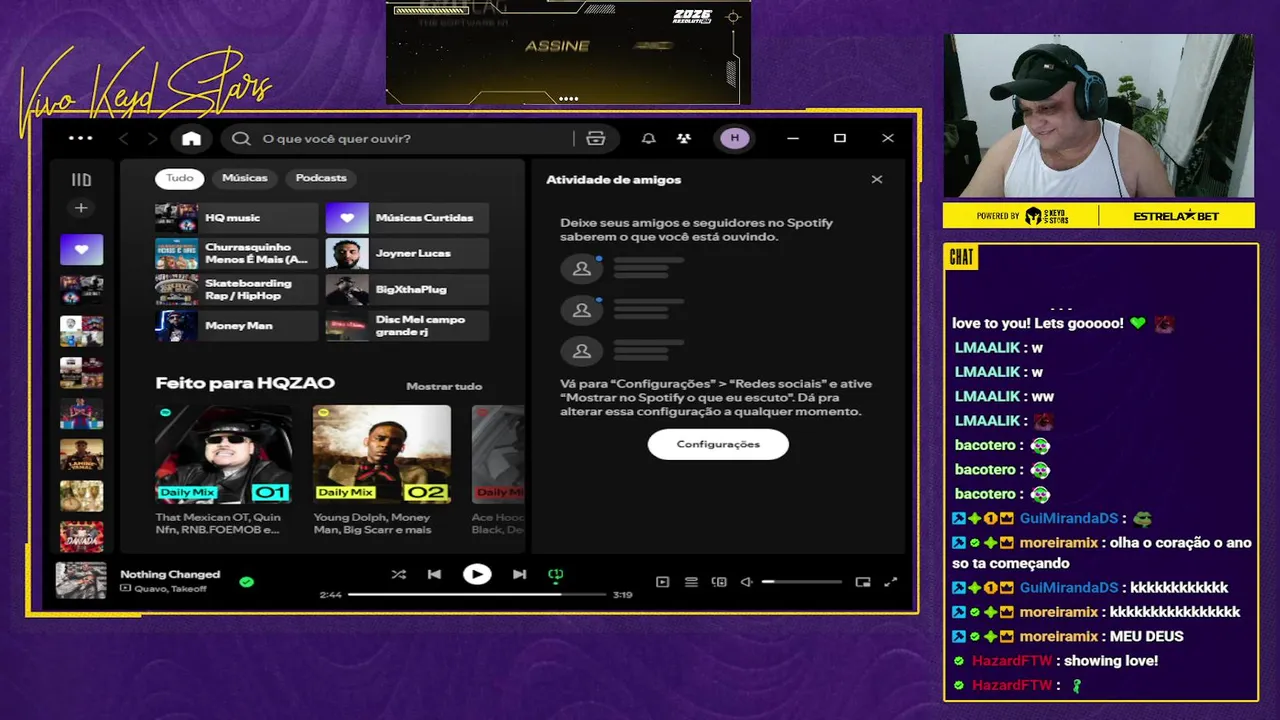This screenshot has height=720, width=1280.
Task: Go forward with right chevron
Action: click(x=152, y=139)
